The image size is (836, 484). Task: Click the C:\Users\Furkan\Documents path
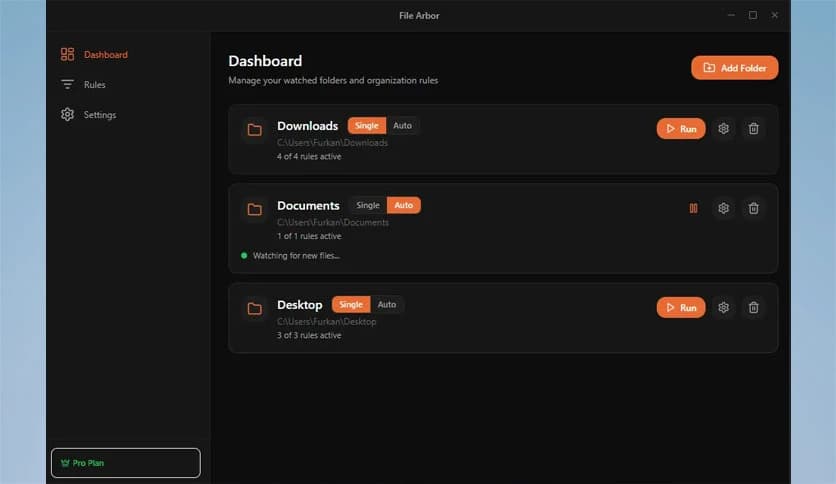[x=333, y=222]
